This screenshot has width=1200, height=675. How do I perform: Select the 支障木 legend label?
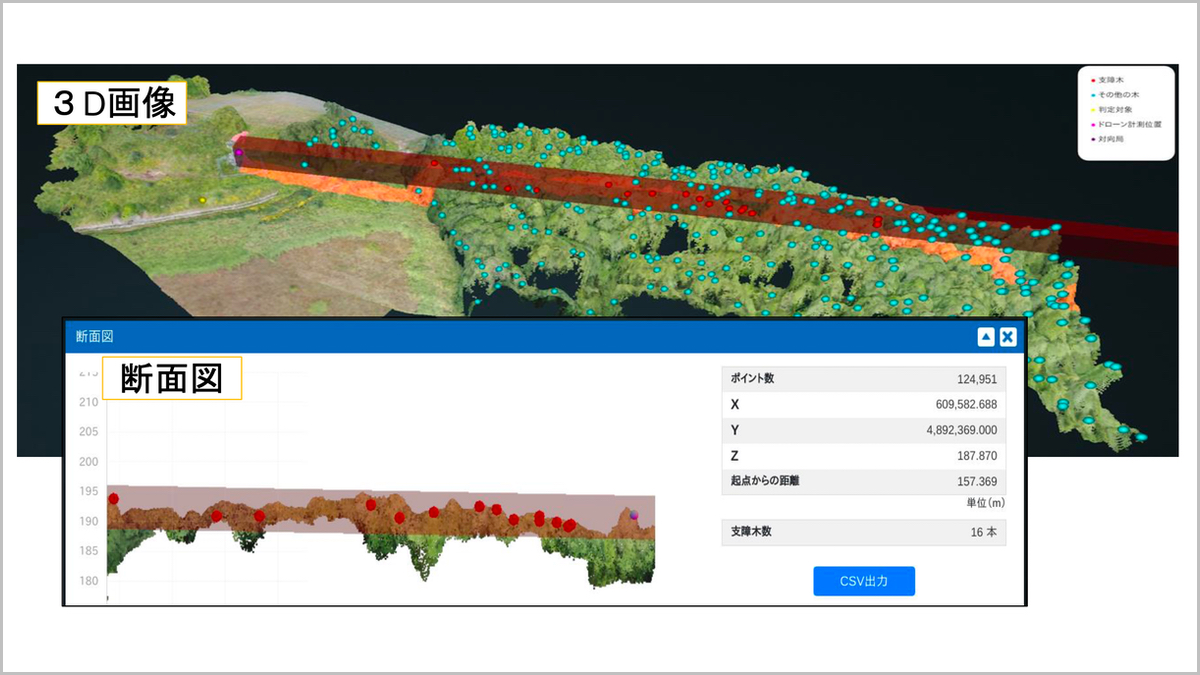tap(1111, 79)
